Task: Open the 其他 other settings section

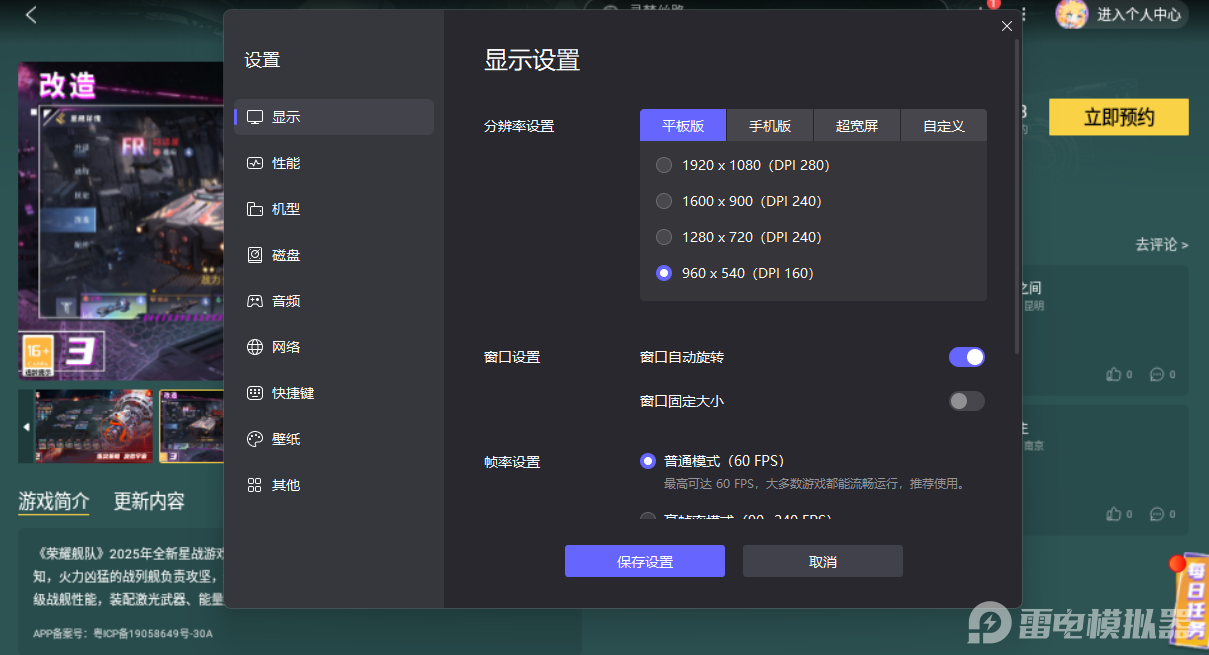Action: click(x=334, y=485)
